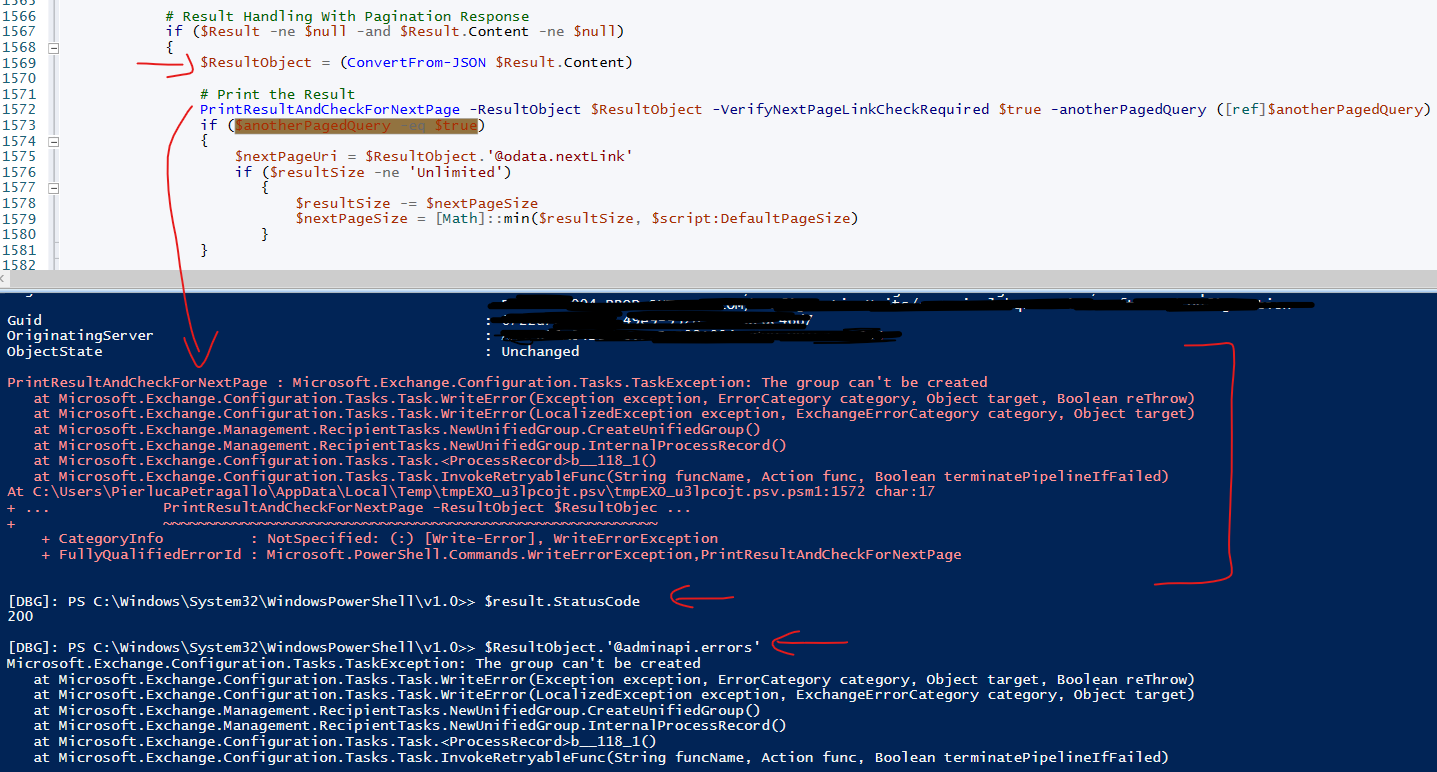Click white 'NewUnifiedGroup.CreateUnifiedGroup()' stack line
The width and height of the screenshot is (1437, 772).
click(396, 711)
